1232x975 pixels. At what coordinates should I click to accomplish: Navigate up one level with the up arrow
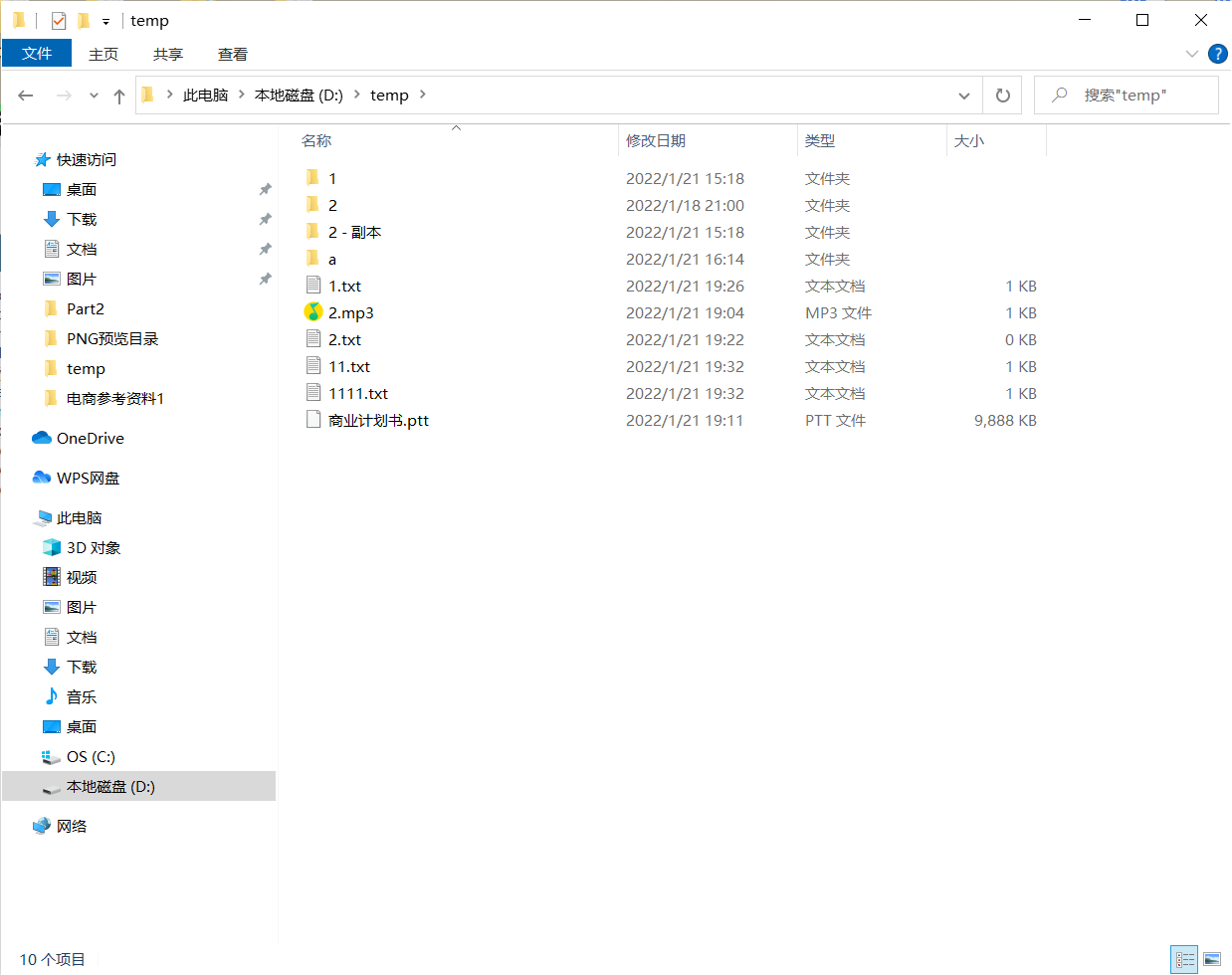[118, 95]
